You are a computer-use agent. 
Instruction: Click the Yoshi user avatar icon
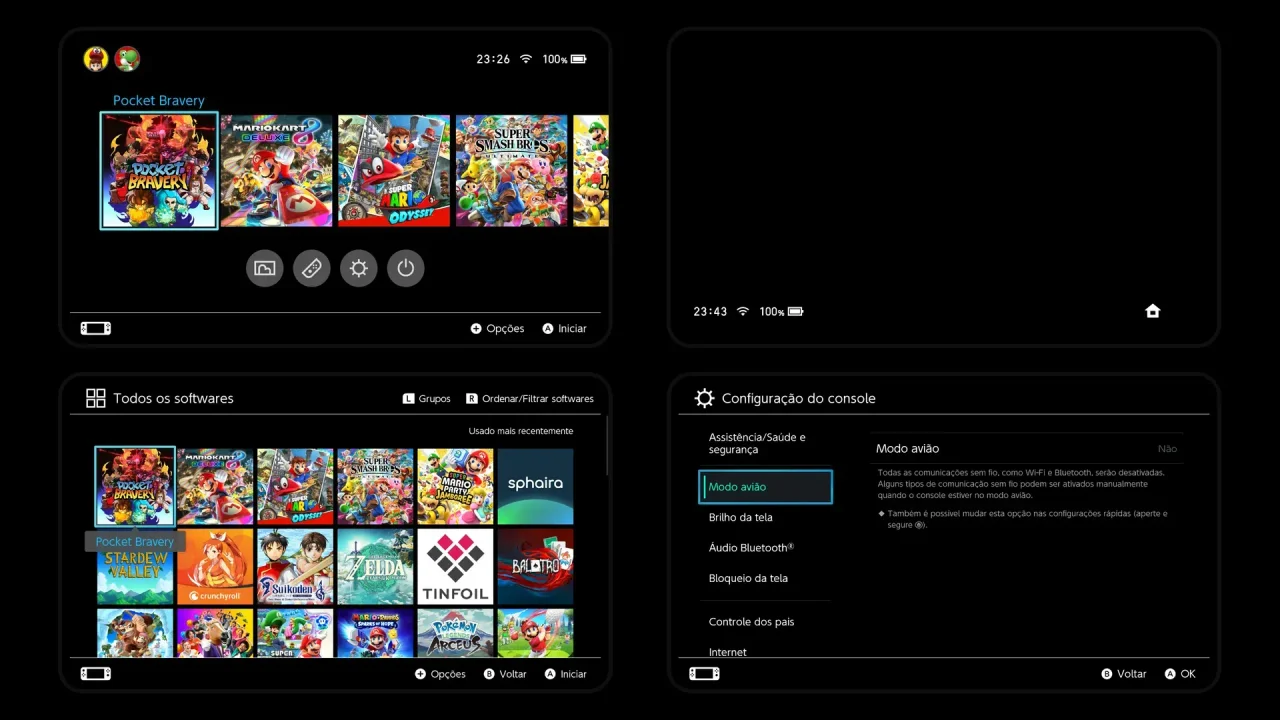pyautogui.click(x=127, y=59)
